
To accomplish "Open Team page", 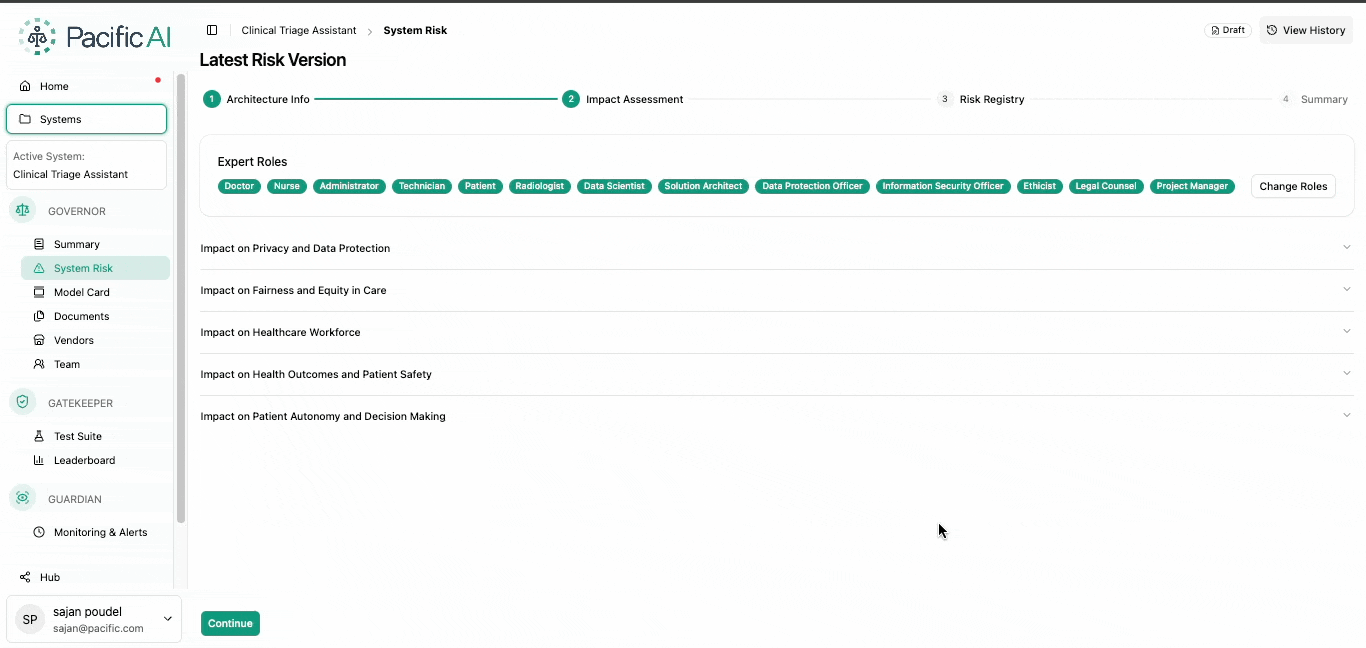I will coord(95,364).
